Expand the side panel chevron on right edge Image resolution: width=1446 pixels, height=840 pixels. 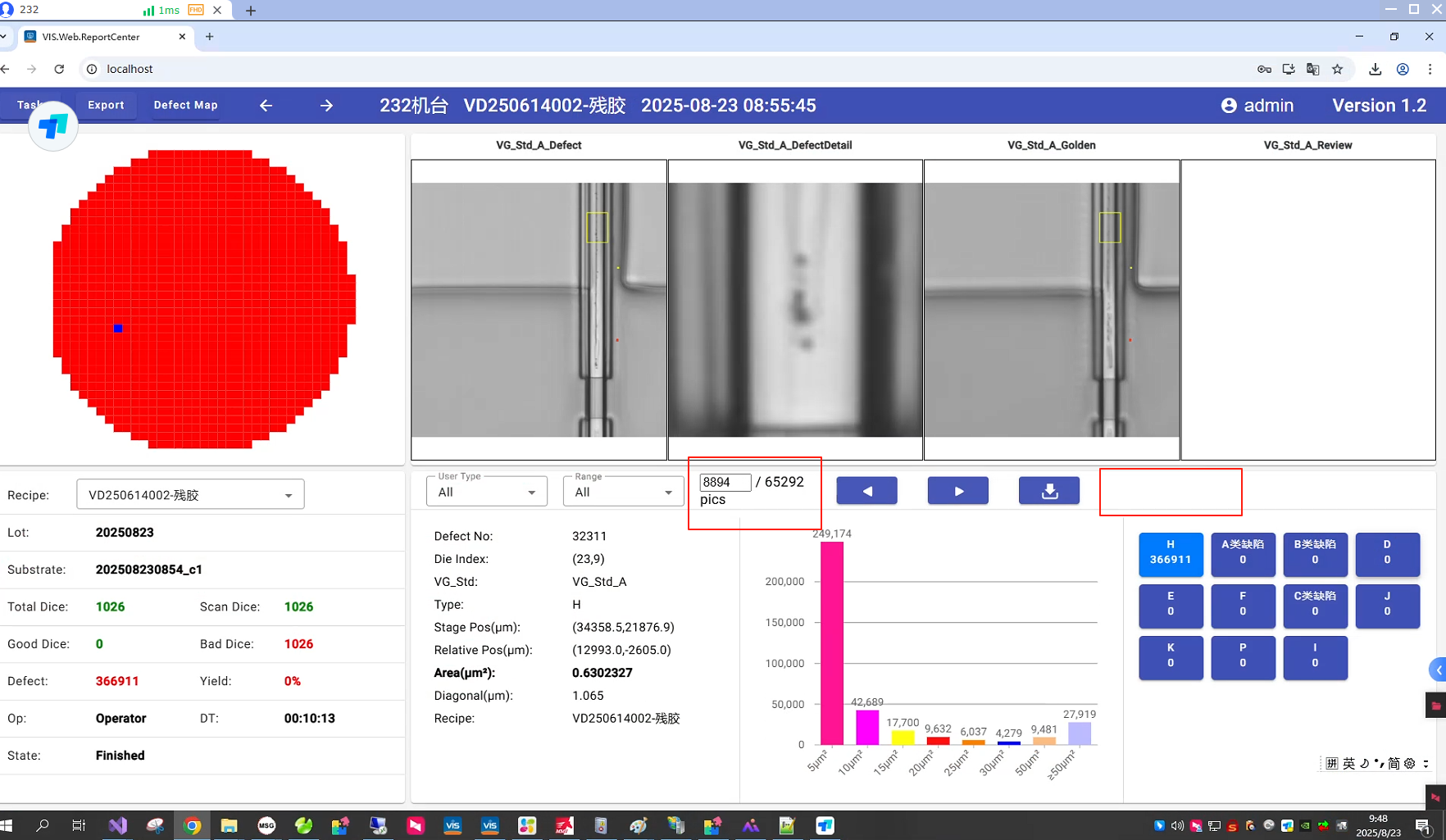[1437, 670]
